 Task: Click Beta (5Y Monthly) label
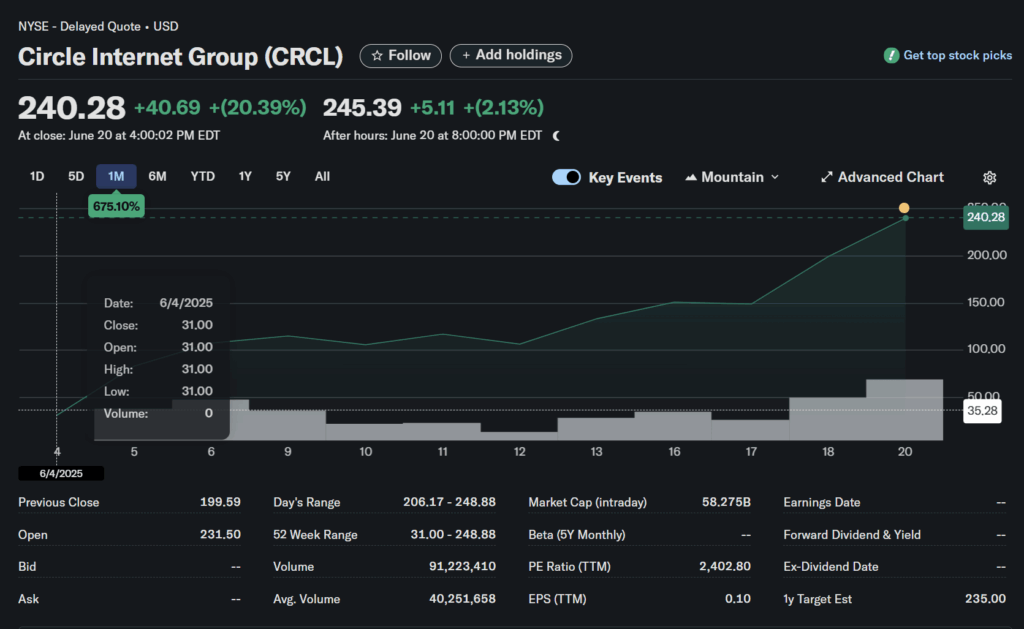click(x=577, y=534)
